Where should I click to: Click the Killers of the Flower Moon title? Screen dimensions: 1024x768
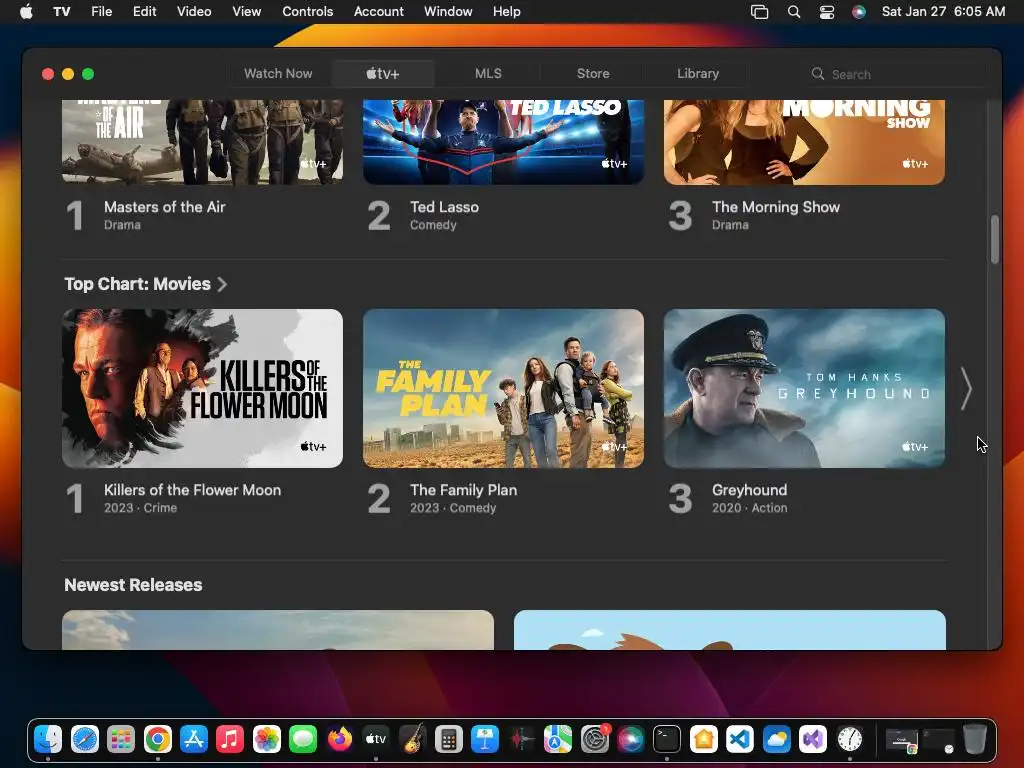[x=193, y=490]
